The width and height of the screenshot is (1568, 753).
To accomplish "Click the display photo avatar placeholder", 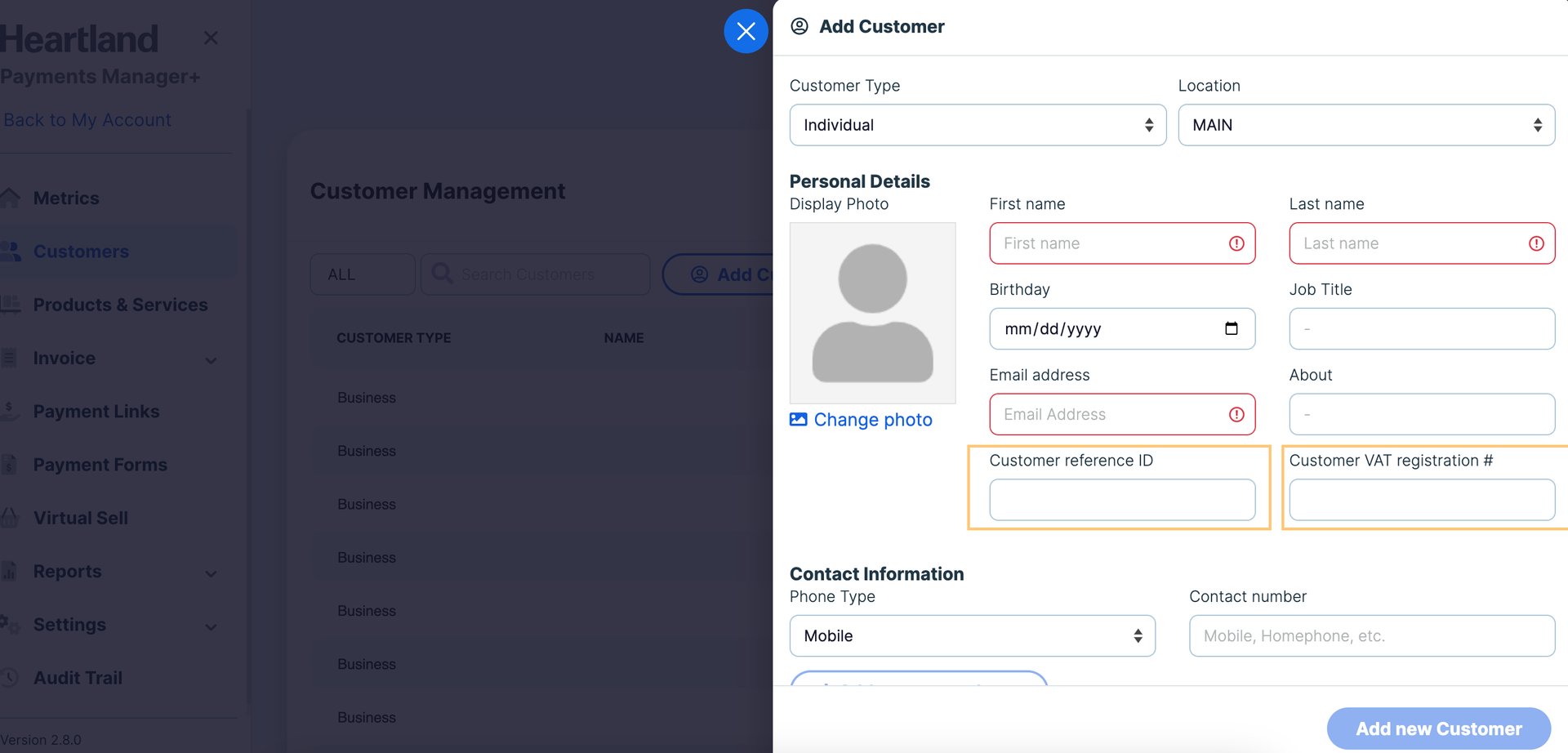I will [872, 313].
